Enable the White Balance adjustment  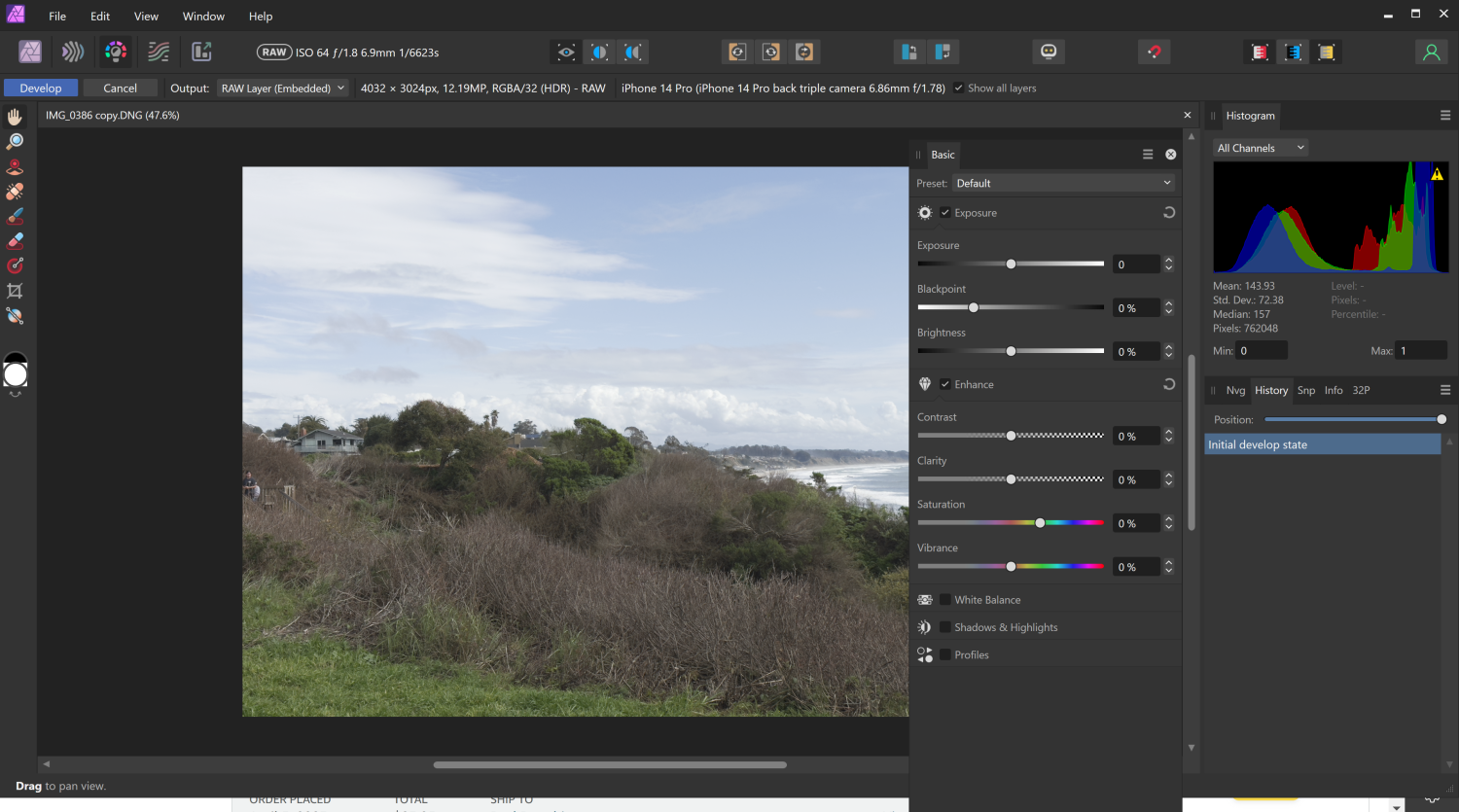click(x=943, y=599)
